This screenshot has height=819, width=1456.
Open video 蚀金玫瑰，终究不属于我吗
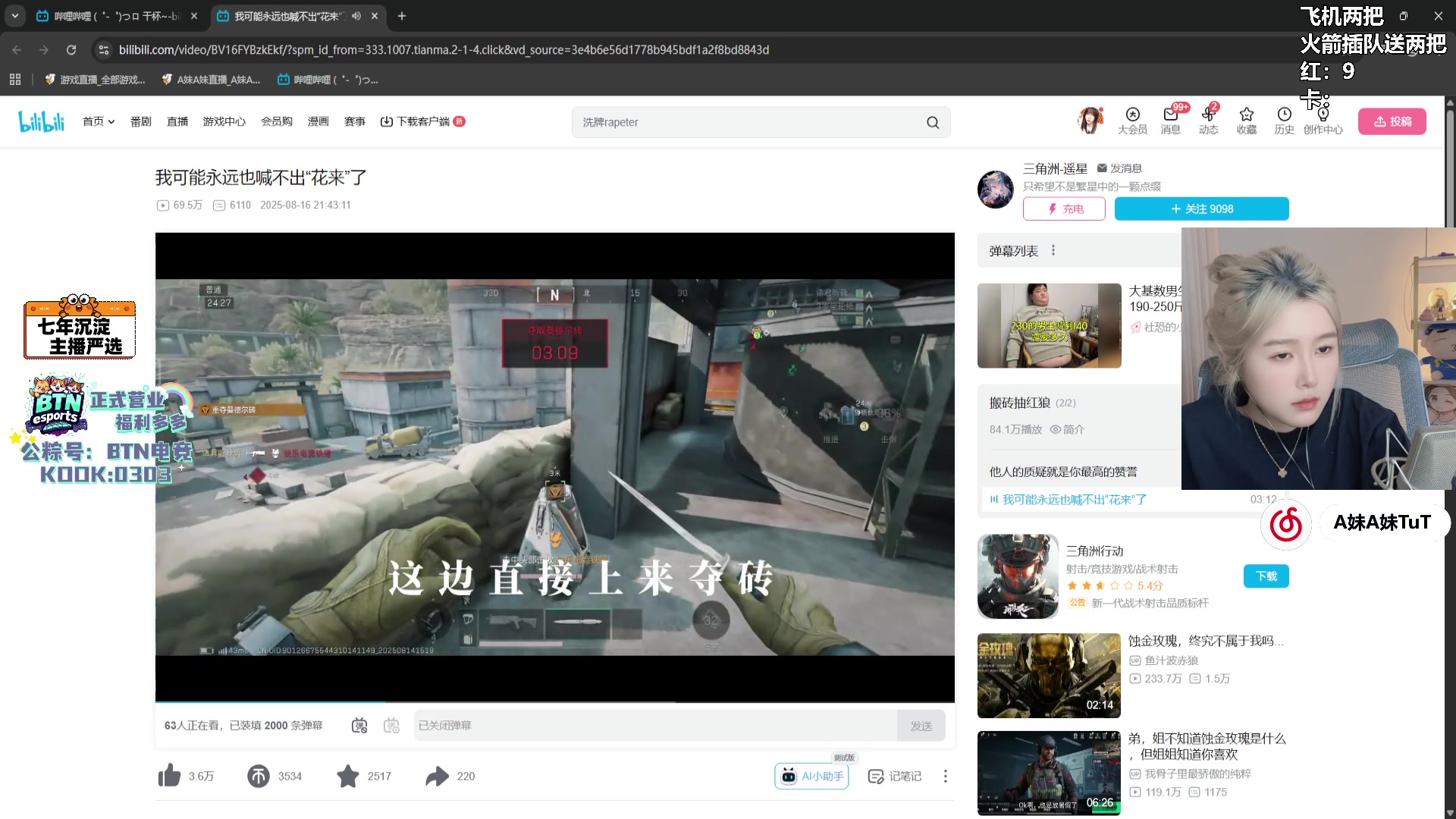(x=1206, y=641)
